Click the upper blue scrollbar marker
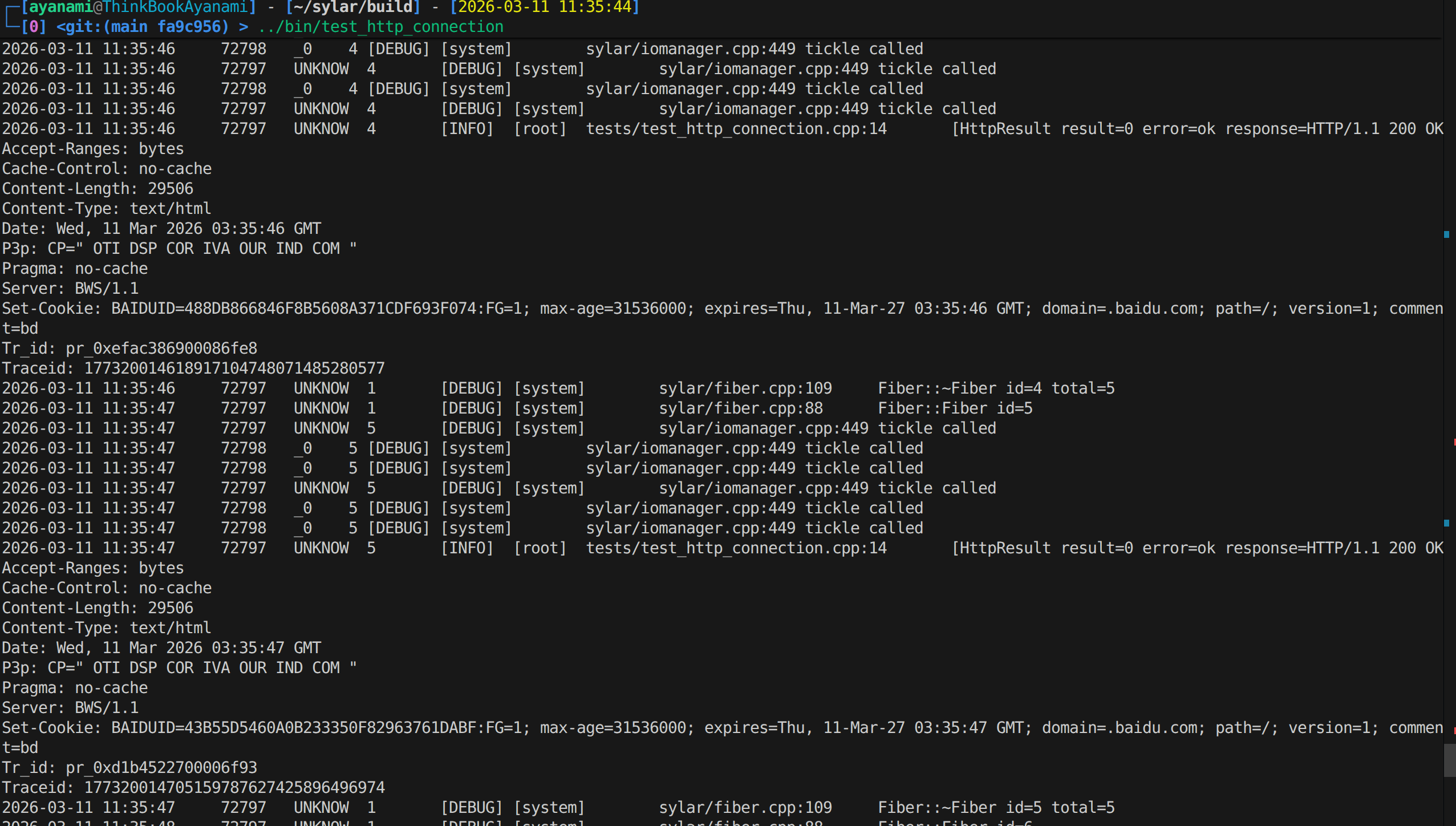Screen dimensions: 1456x826 pyautogui.click(x=1446, y=234)
